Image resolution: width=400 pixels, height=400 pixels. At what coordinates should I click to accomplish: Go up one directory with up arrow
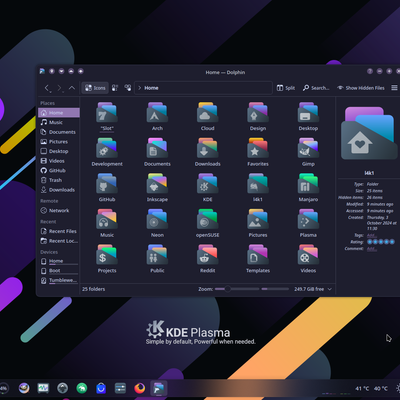coord(72,88)
